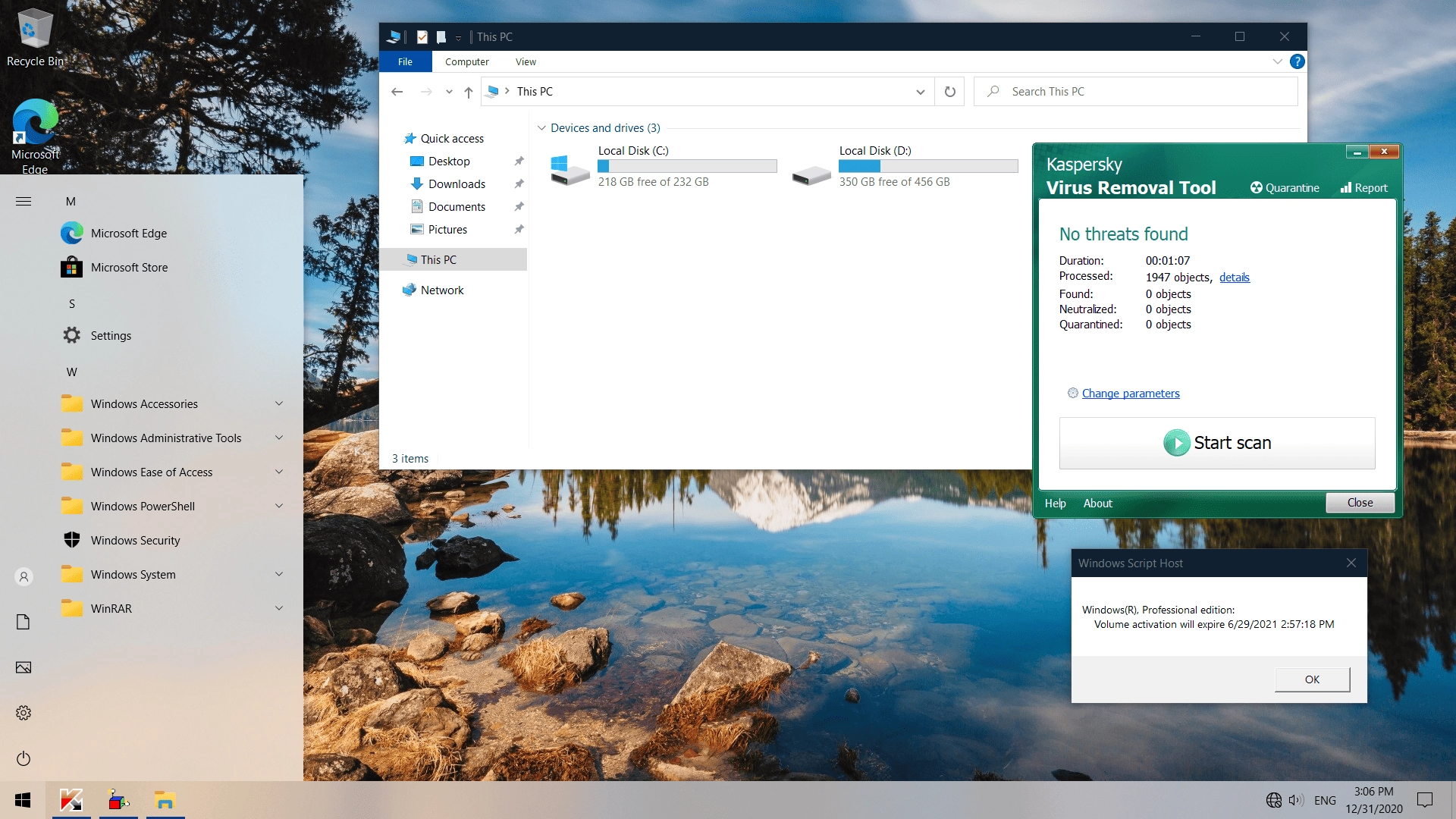The height and width of the screenshot is (819, 1456).
Task: Collapse Devices and drives group
Action: 541,127
